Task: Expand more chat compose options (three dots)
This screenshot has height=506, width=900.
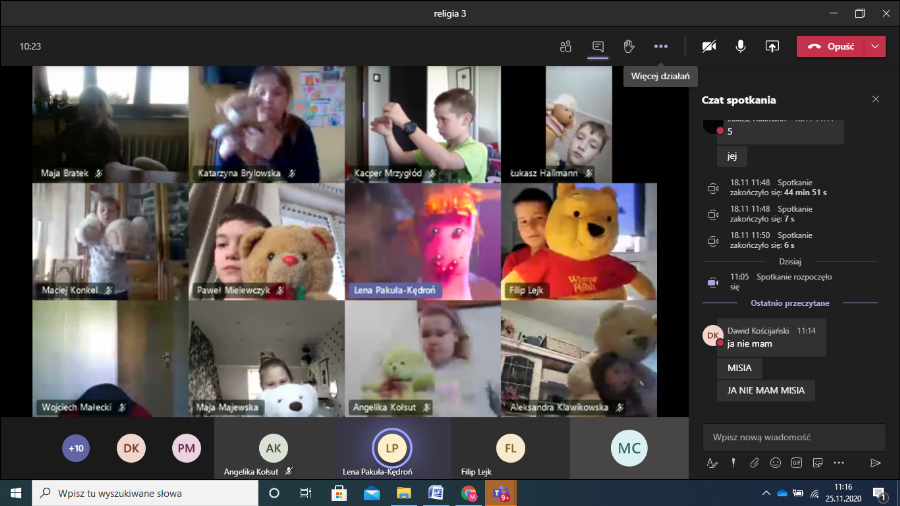Action: pos(839,463)
